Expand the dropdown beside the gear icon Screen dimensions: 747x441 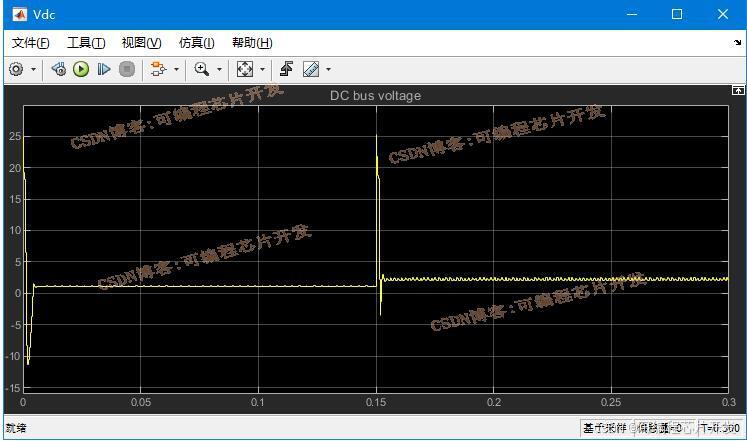click(33, 70)
